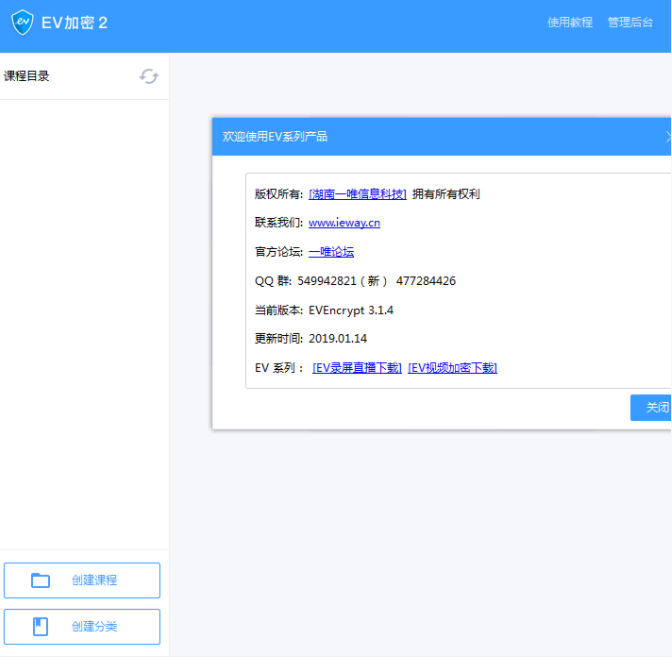
Task: Click the EV视频加密下载 download link
Action: [452, 368]
